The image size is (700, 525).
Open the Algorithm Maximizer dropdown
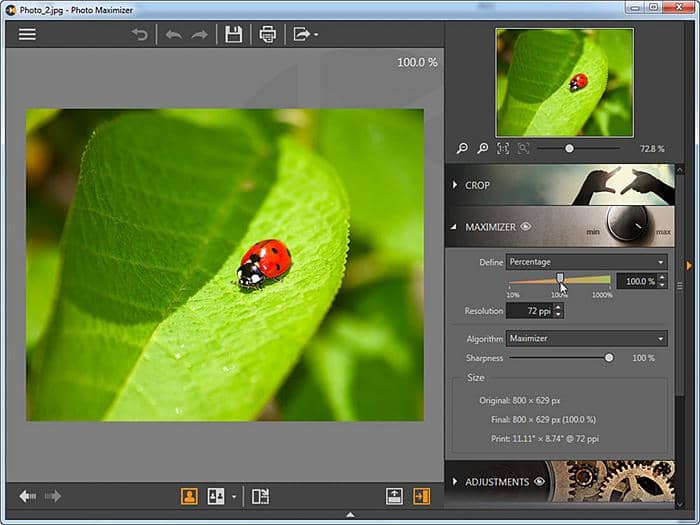tap(586, 338)
